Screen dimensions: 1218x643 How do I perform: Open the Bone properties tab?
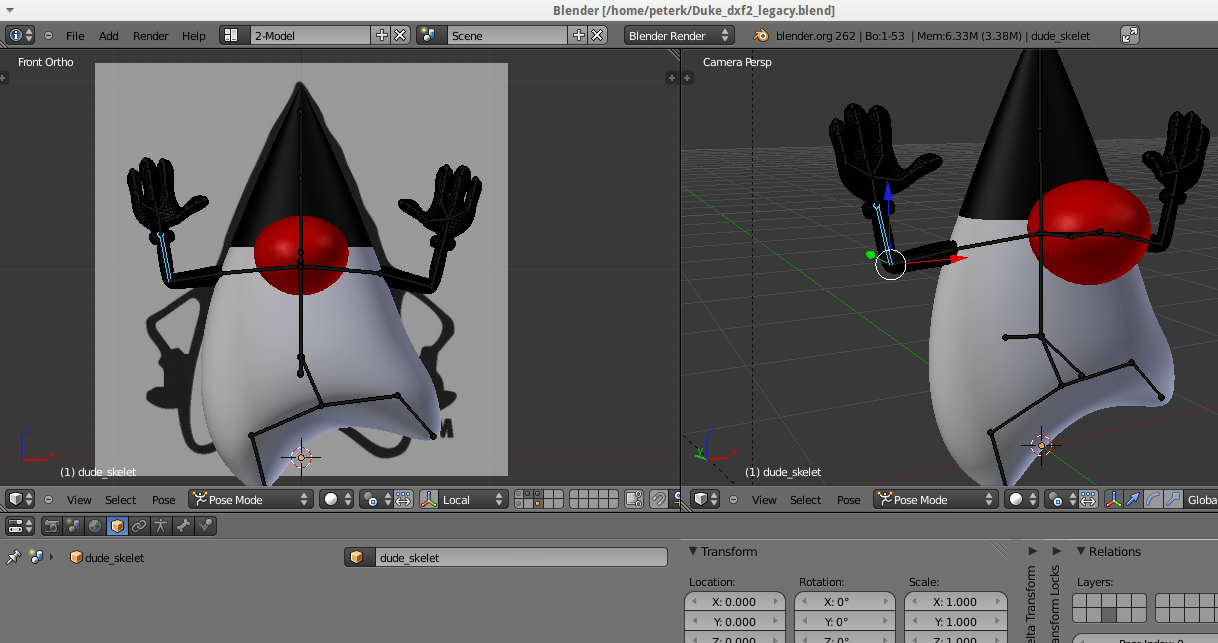183,525
